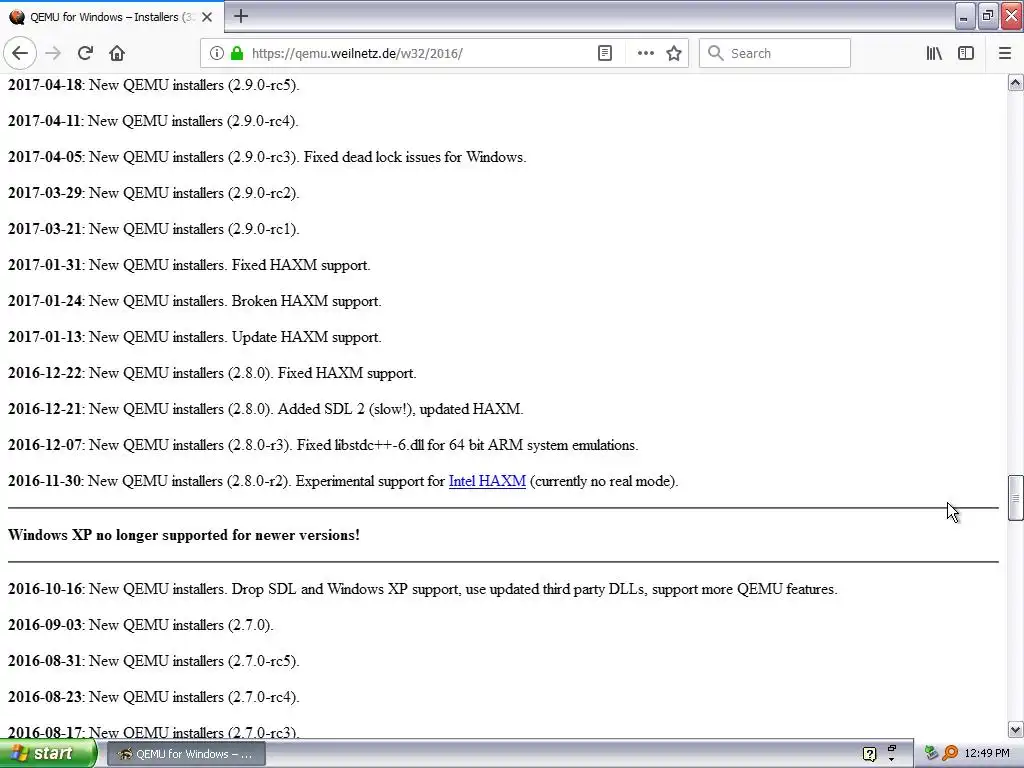Click the 'Added SDL 2 (slow!)' text
The image size is (1024, 768).
pos(346,409)
